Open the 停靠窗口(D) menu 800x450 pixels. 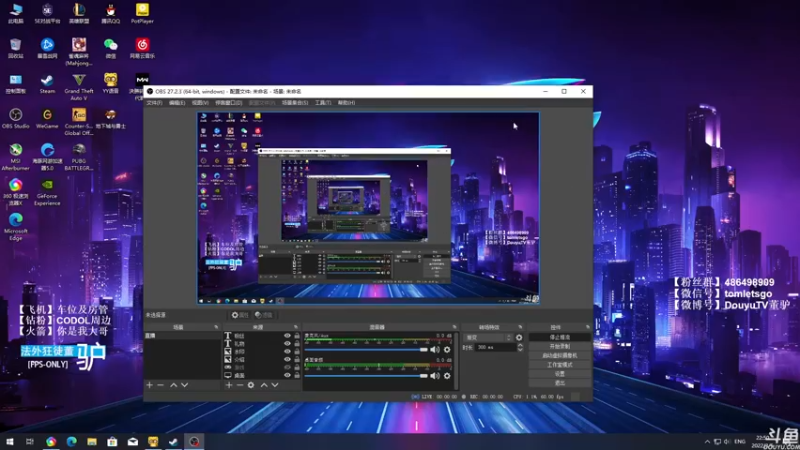coord(229,103)
